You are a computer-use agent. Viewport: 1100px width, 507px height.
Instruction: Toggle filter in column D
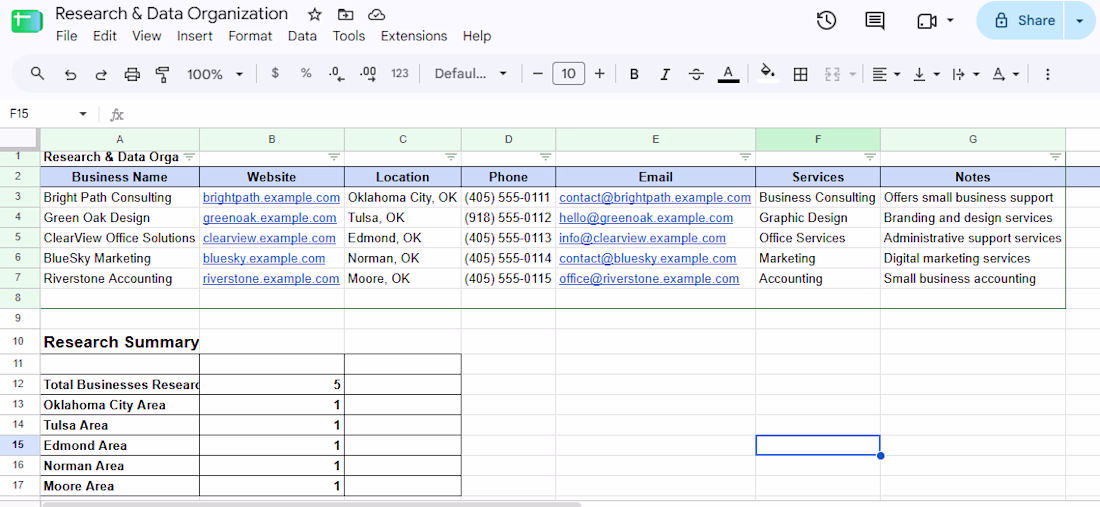[x=545, y=157]
